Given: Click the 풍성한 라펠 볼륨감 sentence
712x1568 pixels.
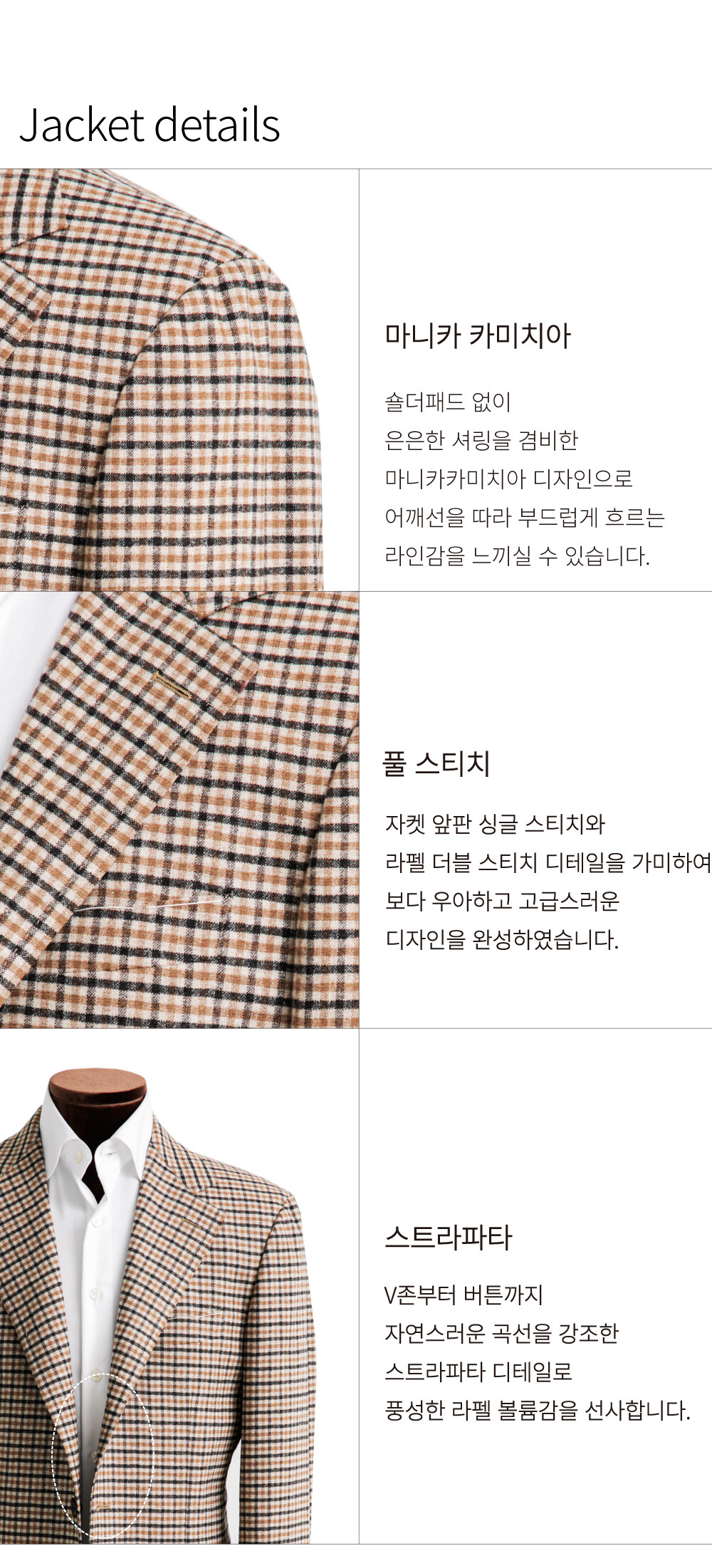Looking at the screenshot, I should click(538, 1409).
